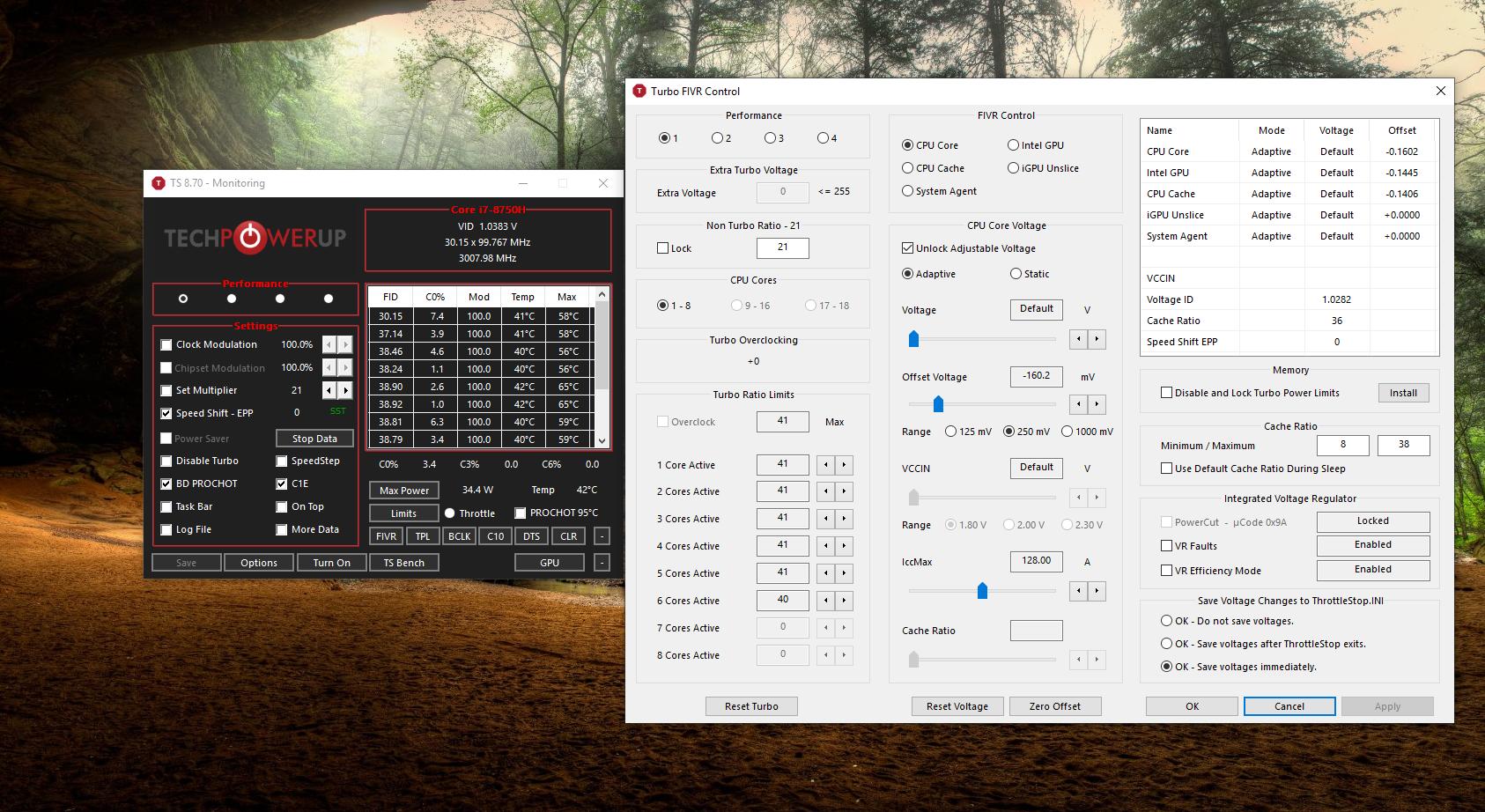Enable the SpeedStep checkbox
The height and width of the screenshot is (812, 1485).
point(282,461)
